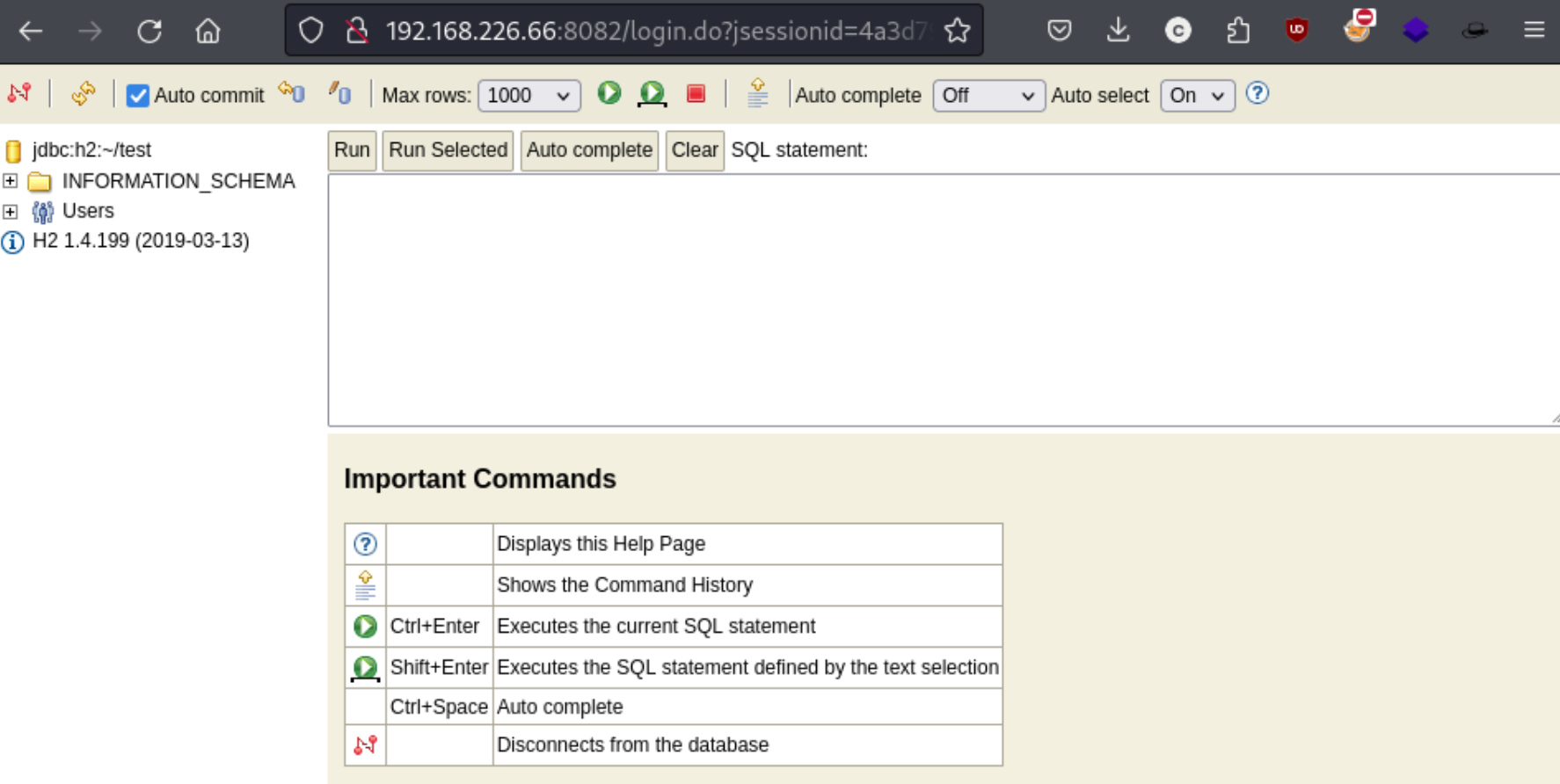1560x784 pixels.
Task: Click the Rollback icon in the toolbar
Action: (292, 92)
